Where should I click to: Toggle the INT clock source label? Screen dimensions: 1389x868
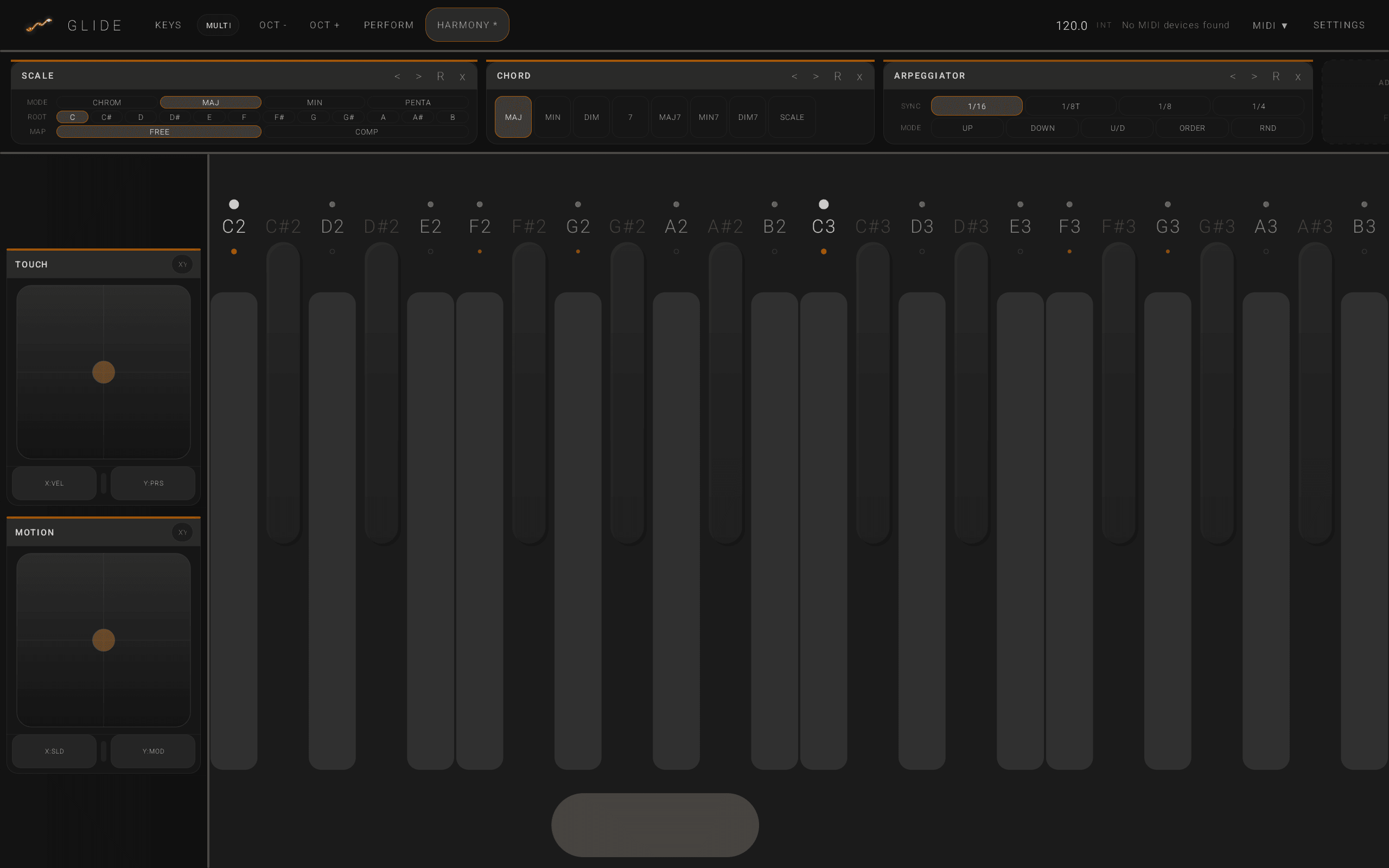pyautogui.click(x=1104, y=25)
